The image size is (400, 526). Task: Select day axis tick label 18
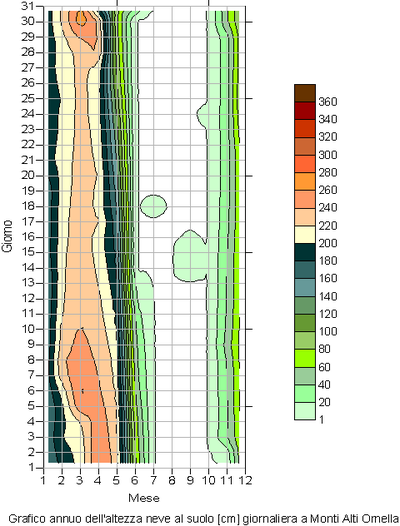tap(29, 206)
